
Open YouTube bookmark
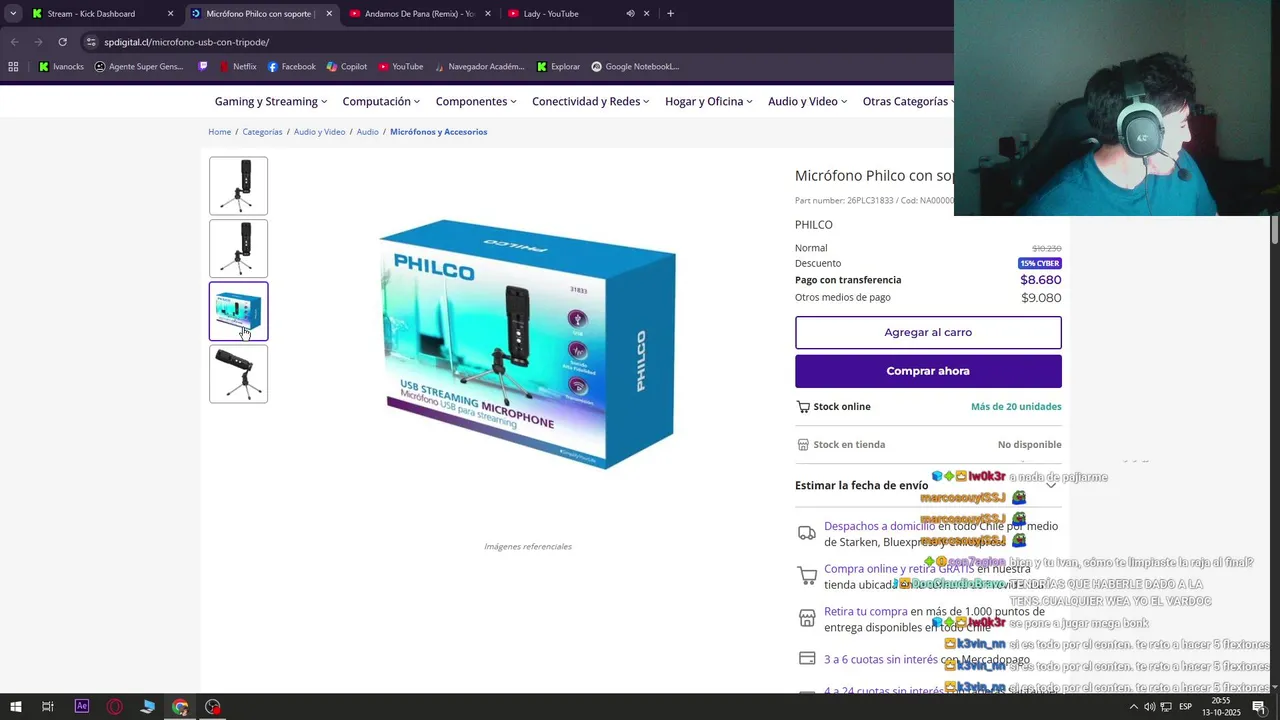400,67
